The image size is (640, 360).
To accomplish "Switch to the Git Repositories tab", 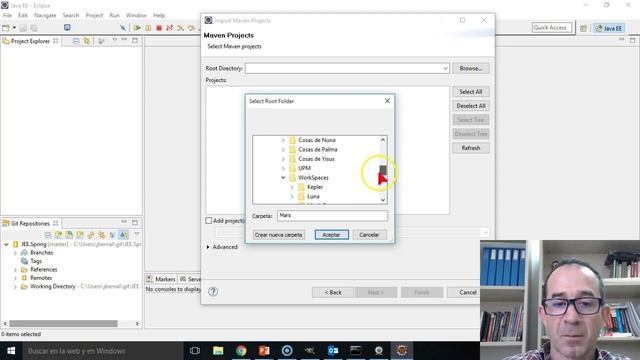I will [x=31, y=223].
